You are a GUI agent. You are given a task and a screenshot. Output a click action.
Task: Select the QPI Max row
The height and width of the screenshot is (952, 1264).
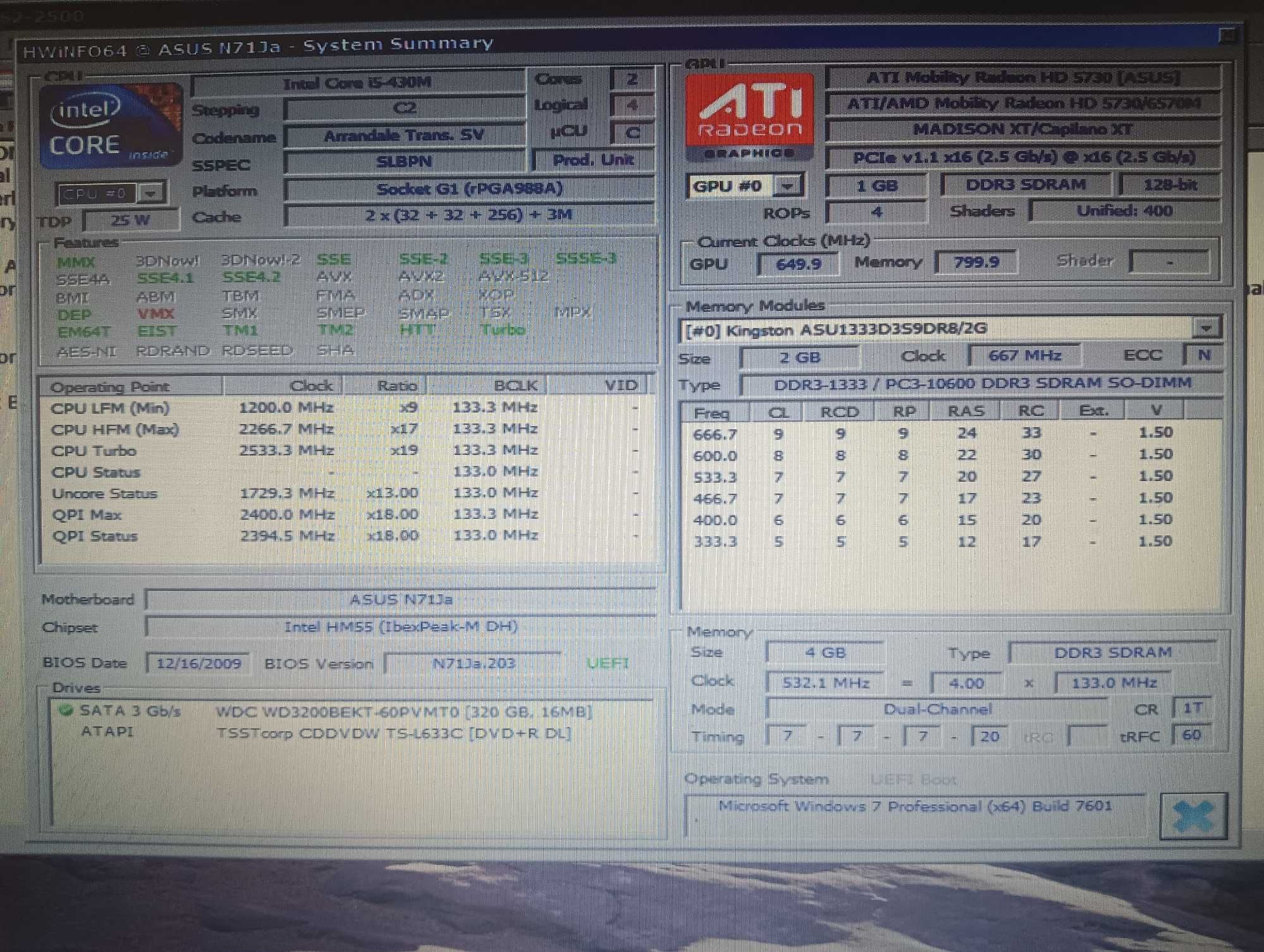(x=346, y=515)
